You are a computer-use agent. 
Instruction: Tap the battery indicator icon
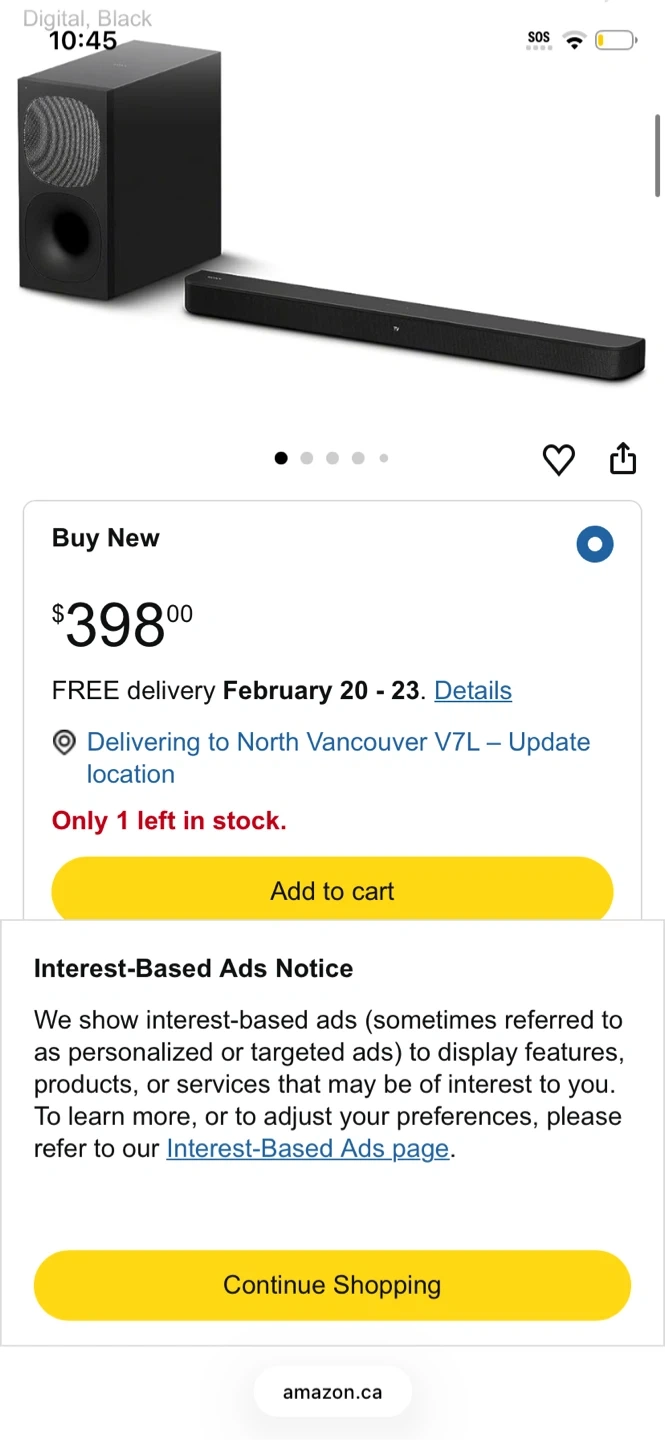[615, 41]
